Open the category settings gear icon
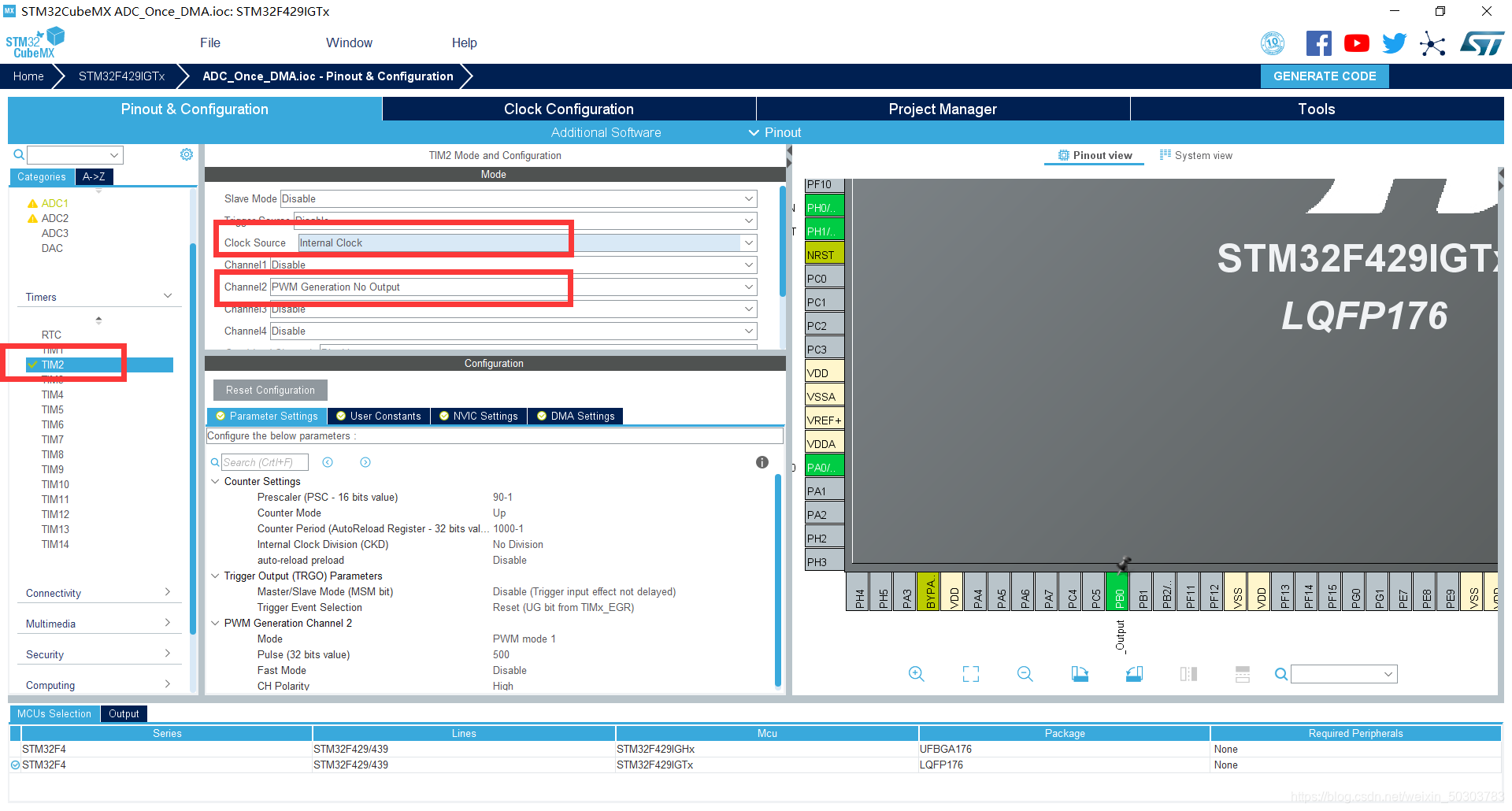 click(187, 154)
